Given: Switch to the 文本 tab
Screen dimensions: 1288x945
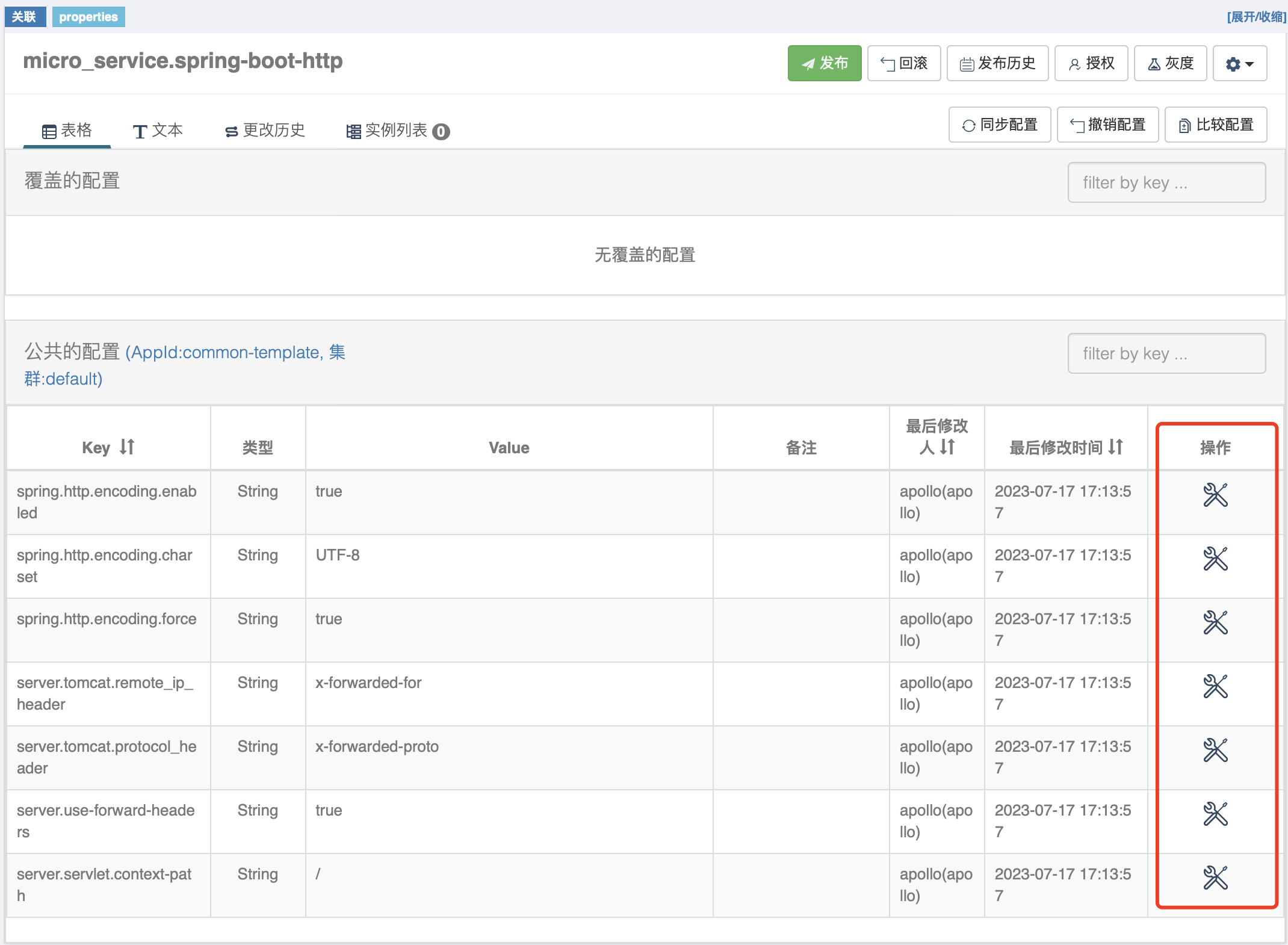Looking at the screenshot, I should tap(158, 131).
